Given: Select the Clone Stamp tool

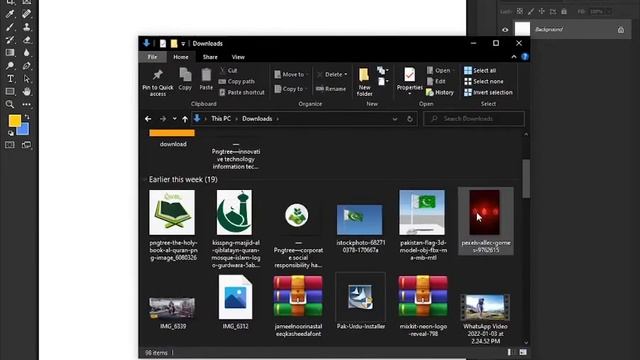Looking at the screenshot, I should click(27, 27).
